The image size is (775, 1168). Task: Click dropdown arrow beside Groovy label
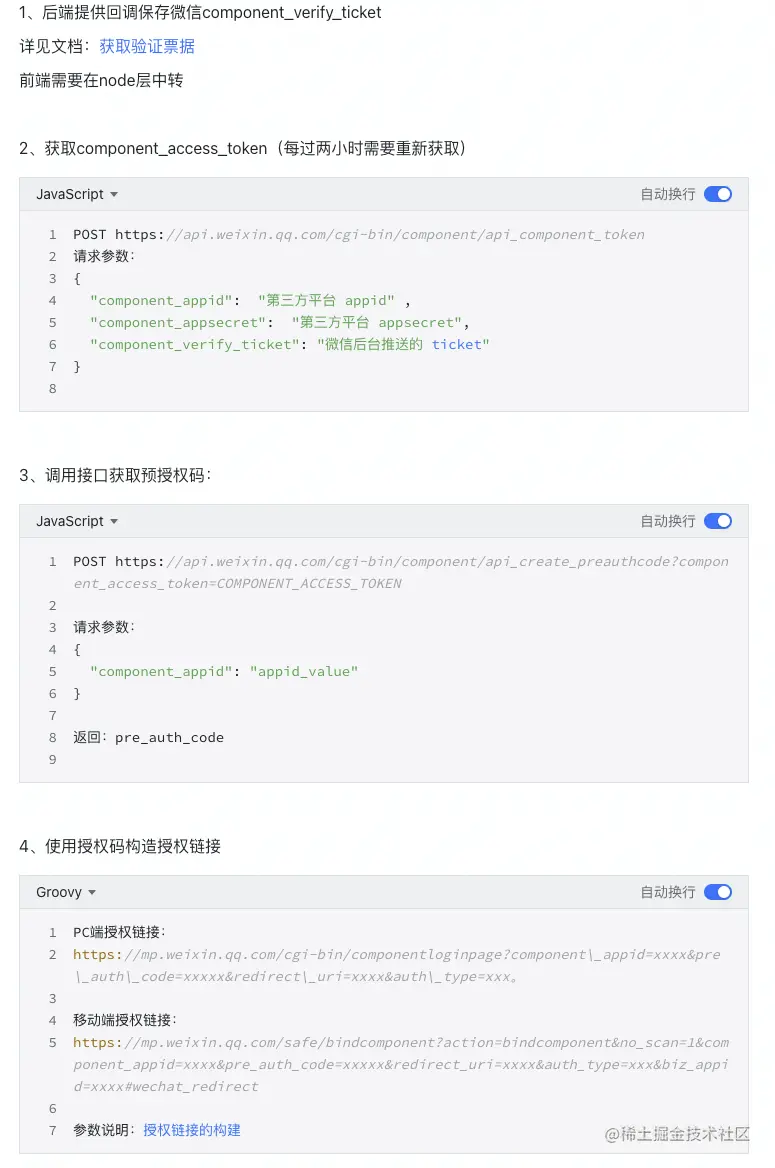pos(92,893)
